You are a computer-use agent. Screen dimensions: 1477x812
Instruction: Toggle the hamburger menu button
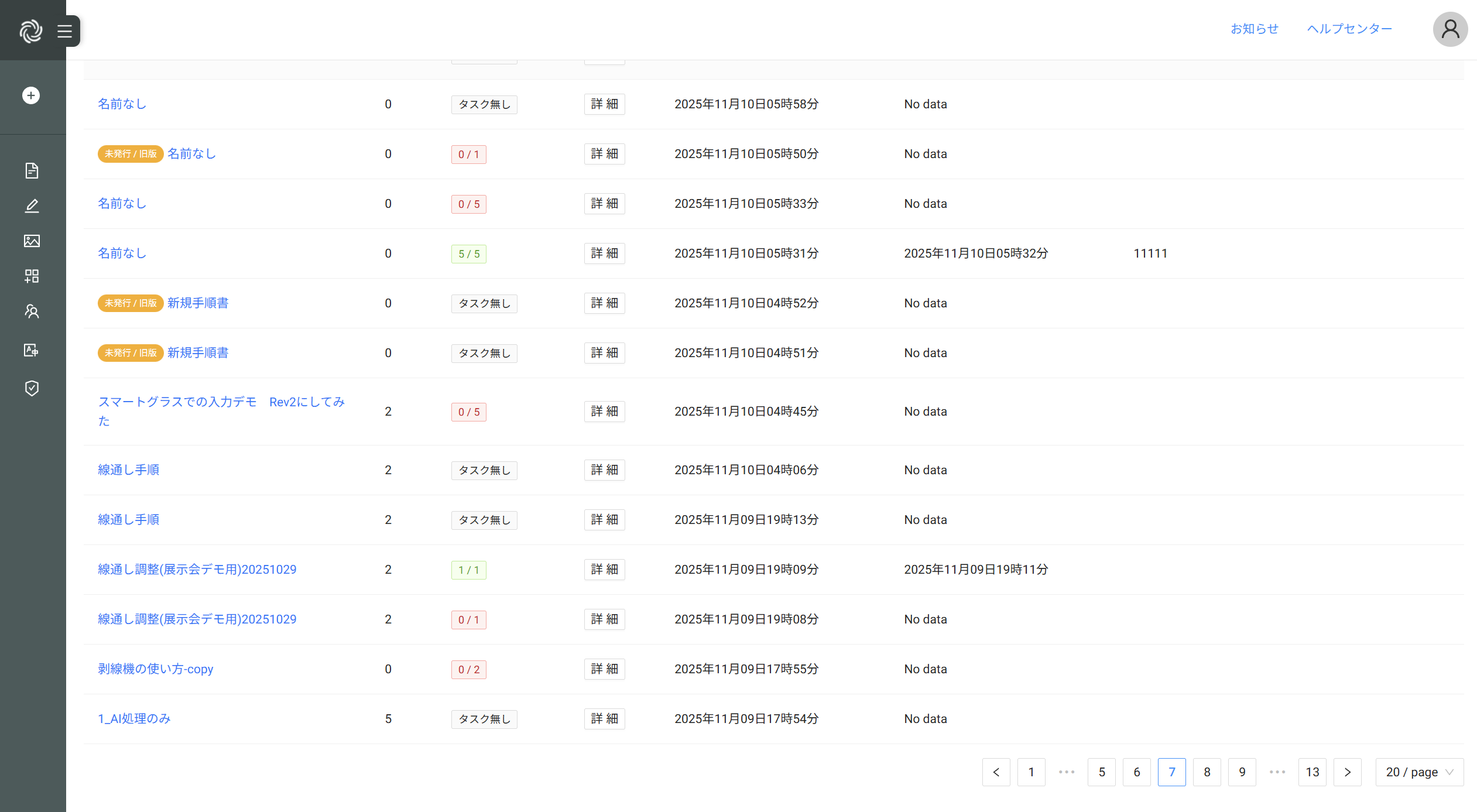64,31
